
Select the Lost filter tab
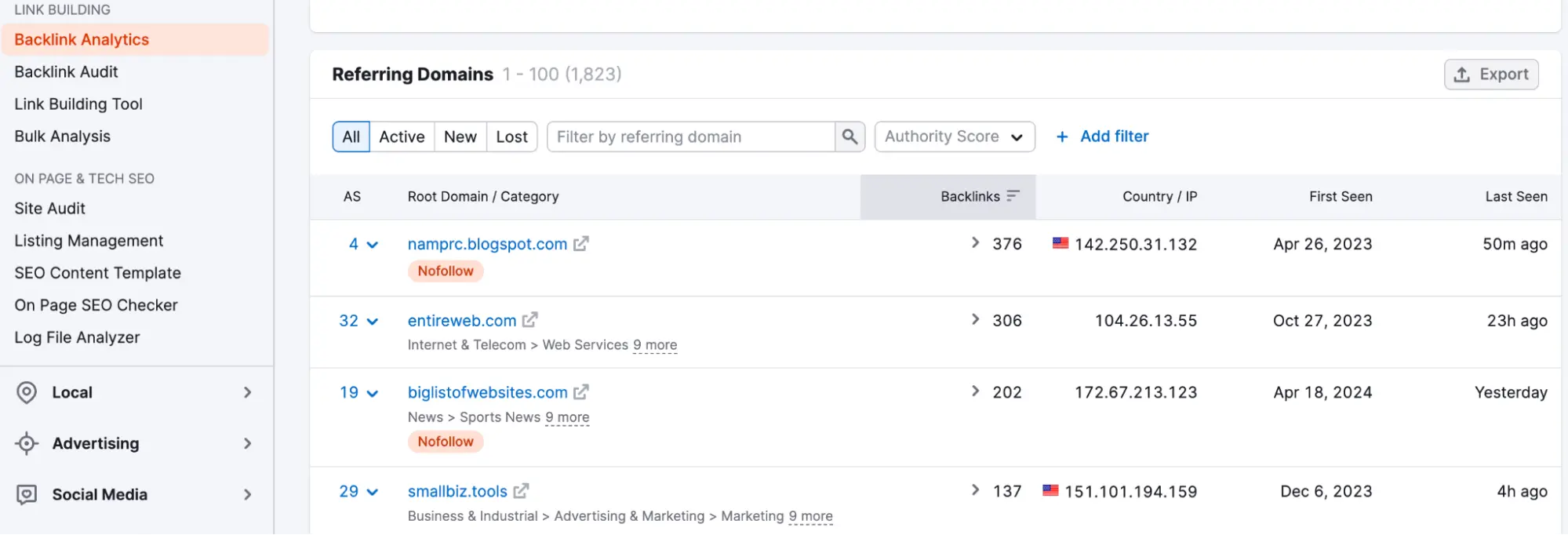(511, 136)
